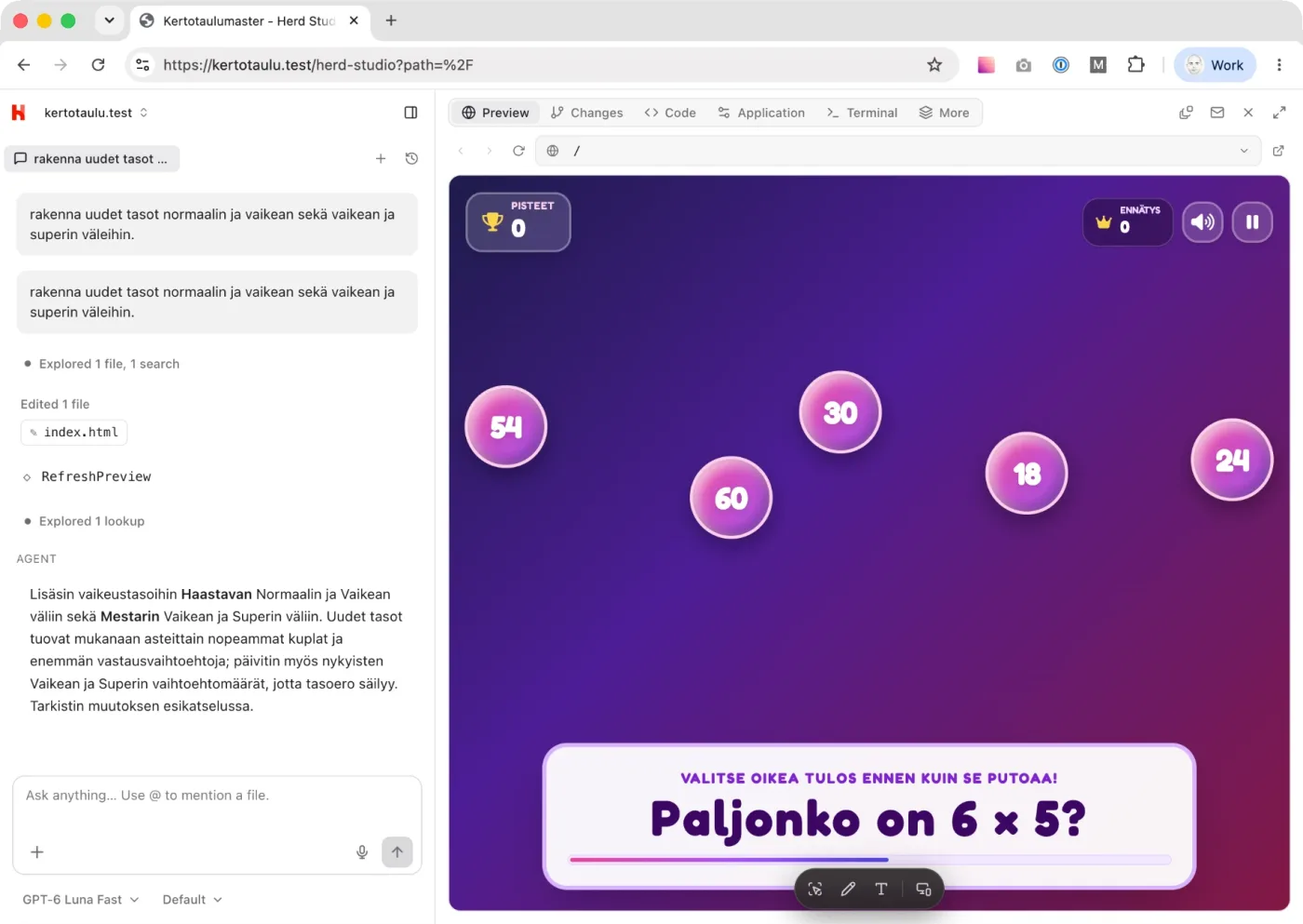The height and width of the screenshot is (924, 1303).
Task: Open Chrome three-dot menu
Action: (x=1279, y=65)
